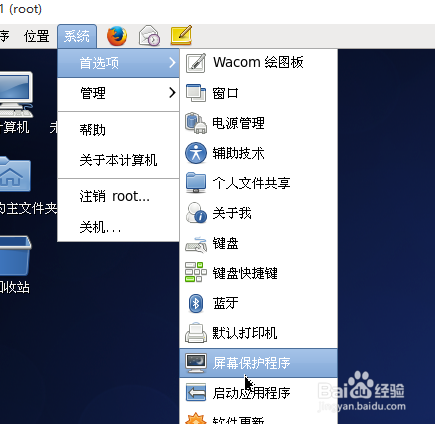This screenshot has width=435, height=424.
Task: Click the 窗口 windows icon
Action: click(x=196, y=93)
